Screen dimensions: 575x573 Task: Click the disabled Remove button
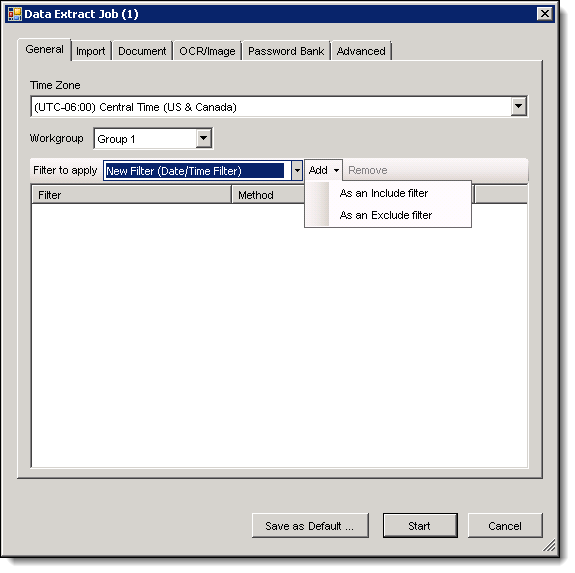tap(367, 170)
